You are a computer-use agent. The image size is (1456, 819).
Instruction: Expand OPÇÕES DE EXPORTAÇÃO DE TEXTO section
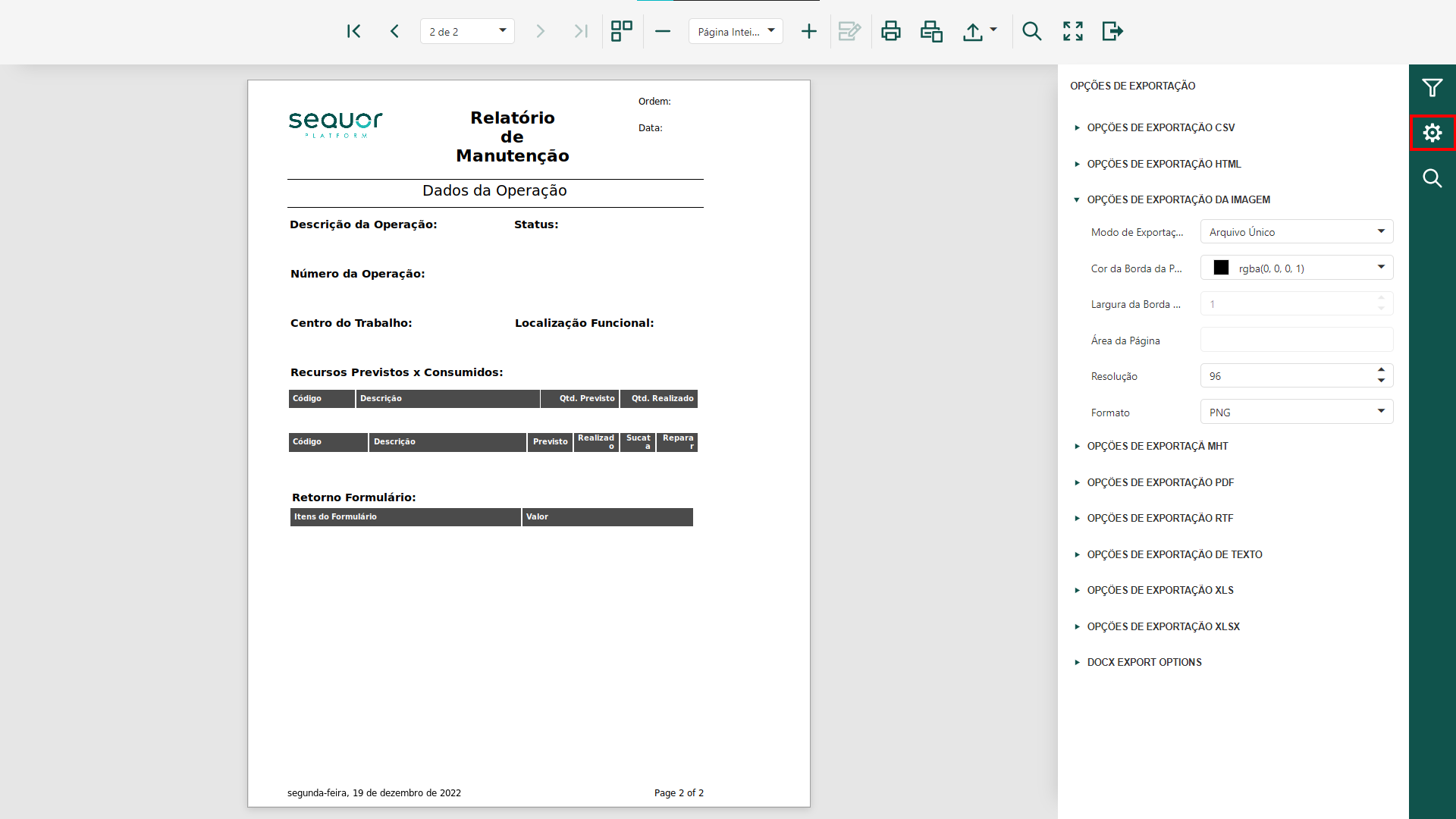(x=1174, y=554)
